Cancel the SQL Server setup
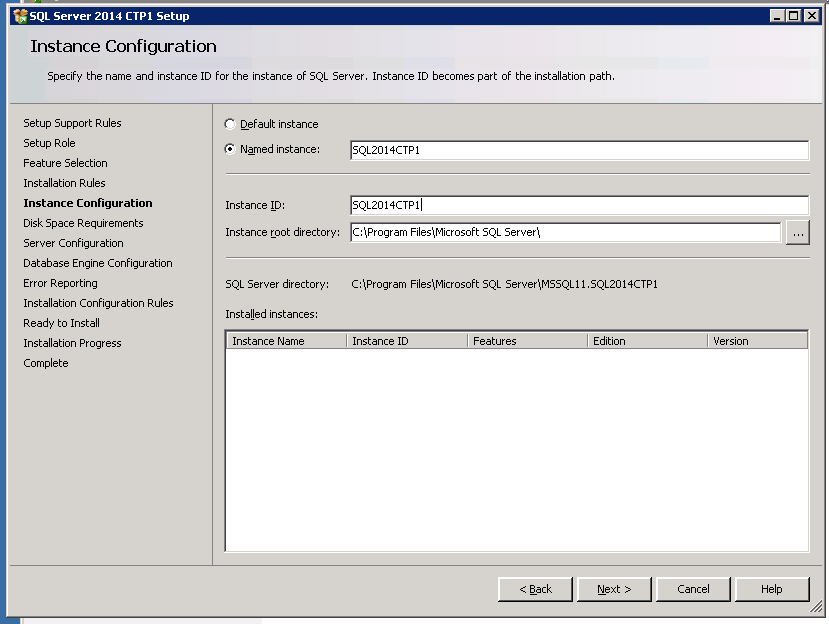The image size is (829, 624). (x=693, y=589)
